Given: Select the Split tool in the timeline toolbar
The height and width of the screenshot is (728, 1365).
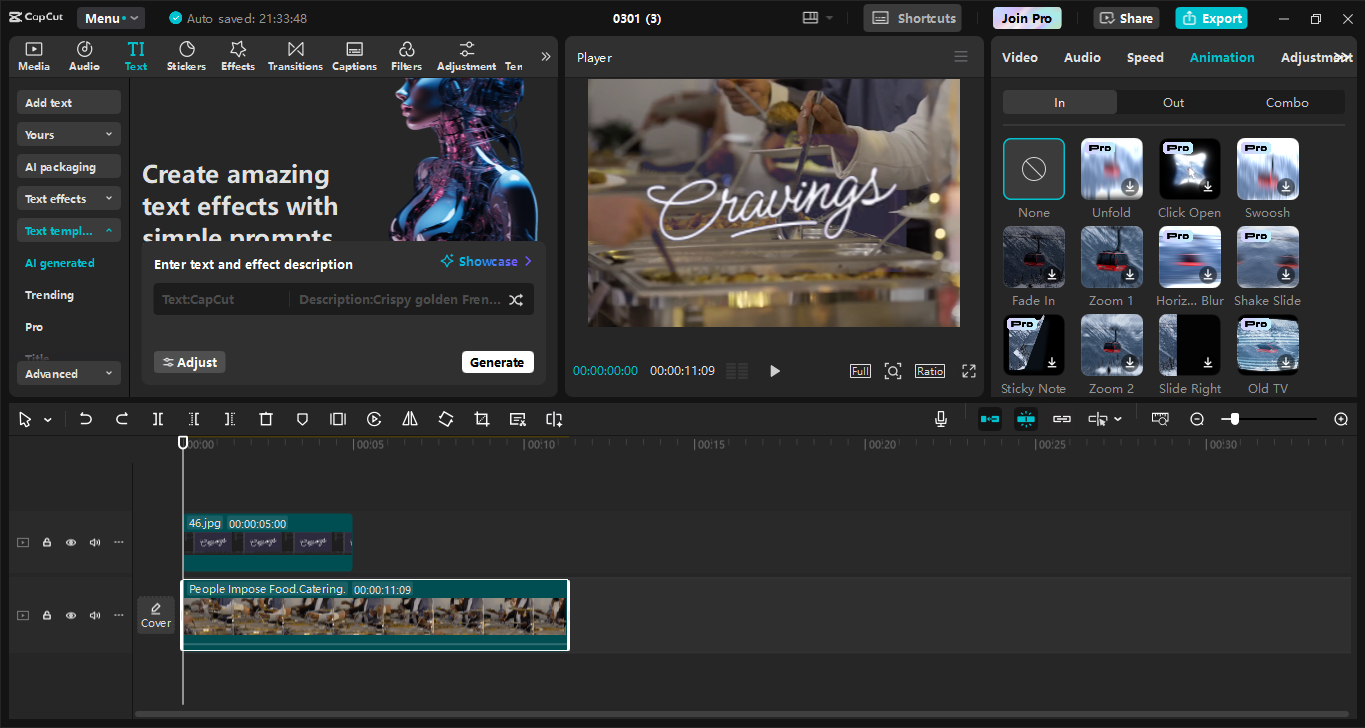Looking at the screenshot, I should point(158,419).
